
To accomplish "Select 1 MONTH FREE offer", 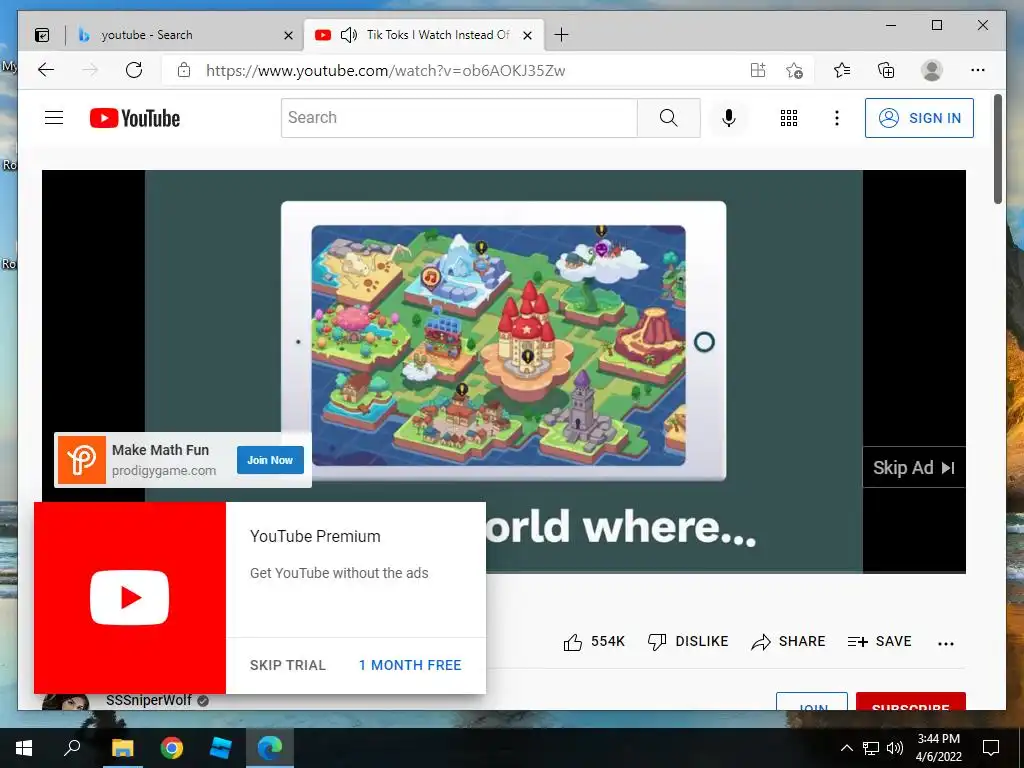I will click(x=410, y=665).
